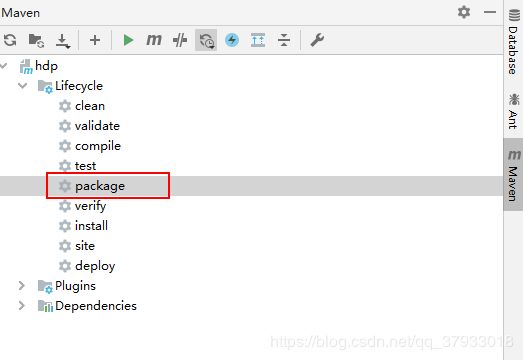This screenshot has width=523, height=360.
Task: Select the clean lifecycle goal
Action: tap(90, 106)
